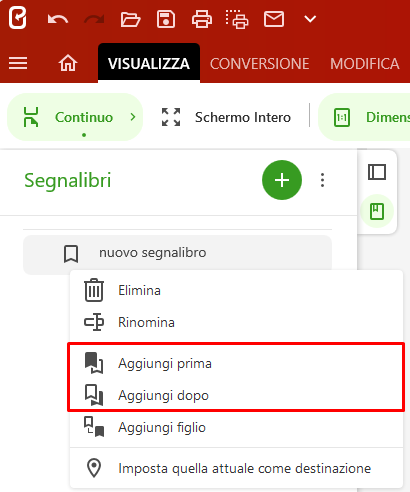Open the Segnalibri three-dot options menu
This screenshot has height=492, width=410.
322,180
